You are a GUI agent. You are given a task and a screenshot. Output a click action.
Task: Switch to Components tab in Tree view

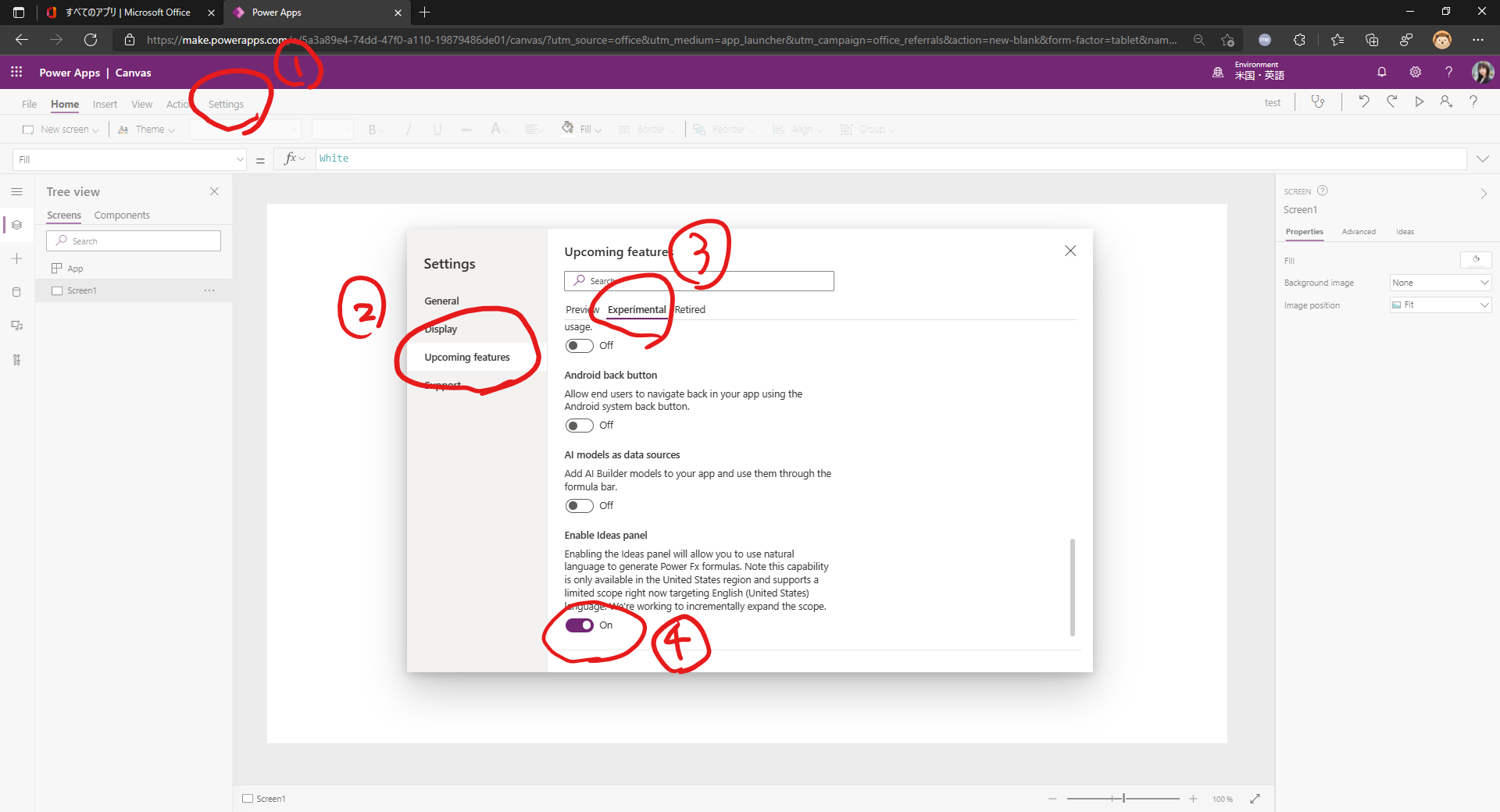122,215
